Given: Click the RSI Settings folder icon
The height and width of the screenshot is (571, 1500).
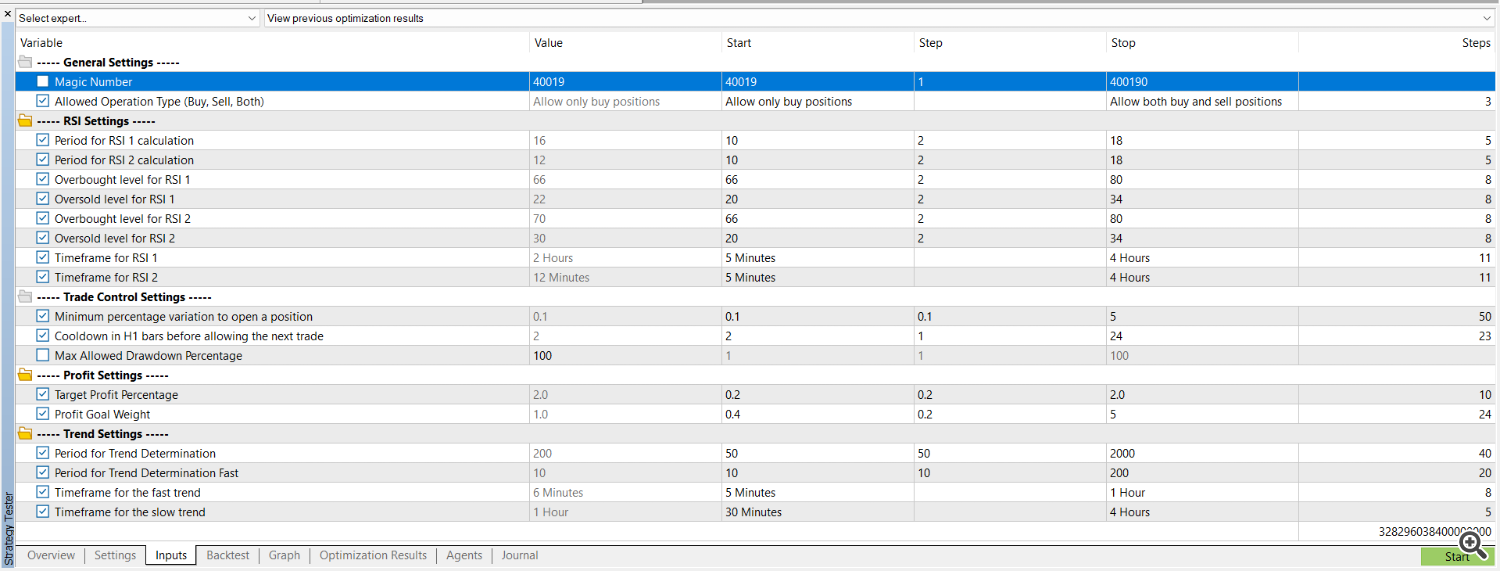Looking at the screenshot, I should pos(25,121).
